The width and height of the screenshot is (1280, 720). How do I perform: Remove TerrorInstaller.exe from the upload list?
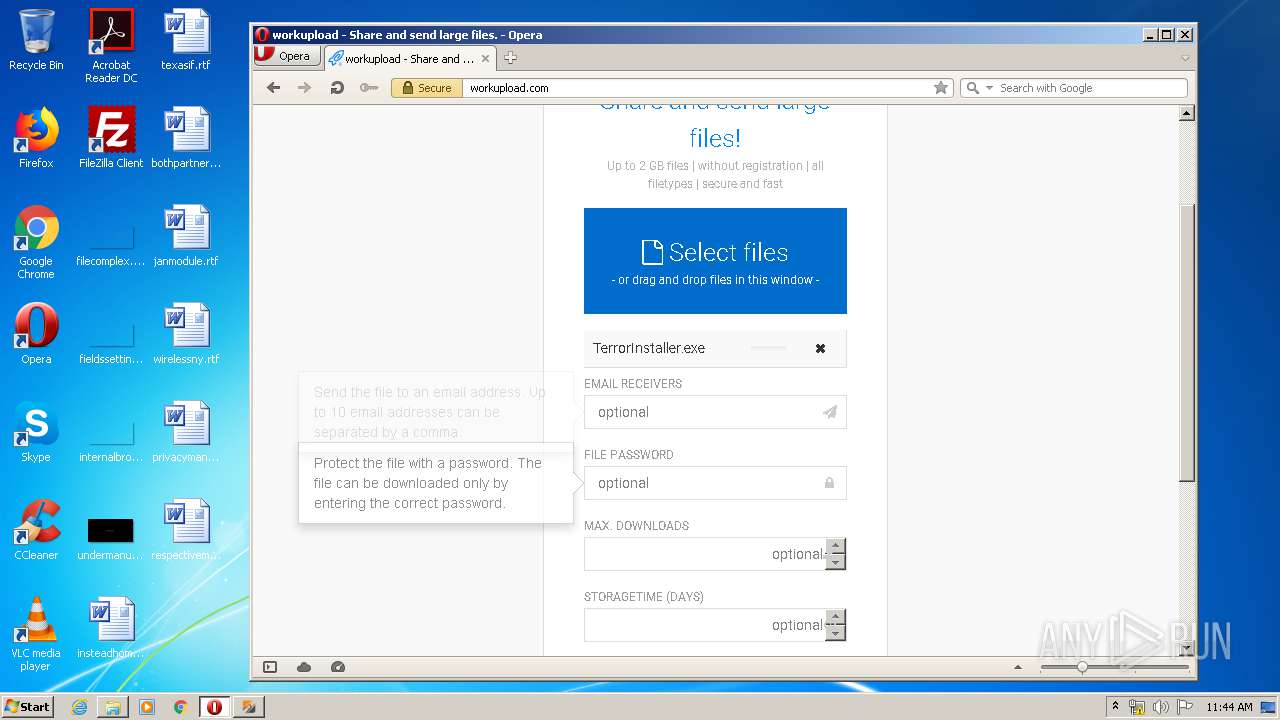tap(820, 348)
